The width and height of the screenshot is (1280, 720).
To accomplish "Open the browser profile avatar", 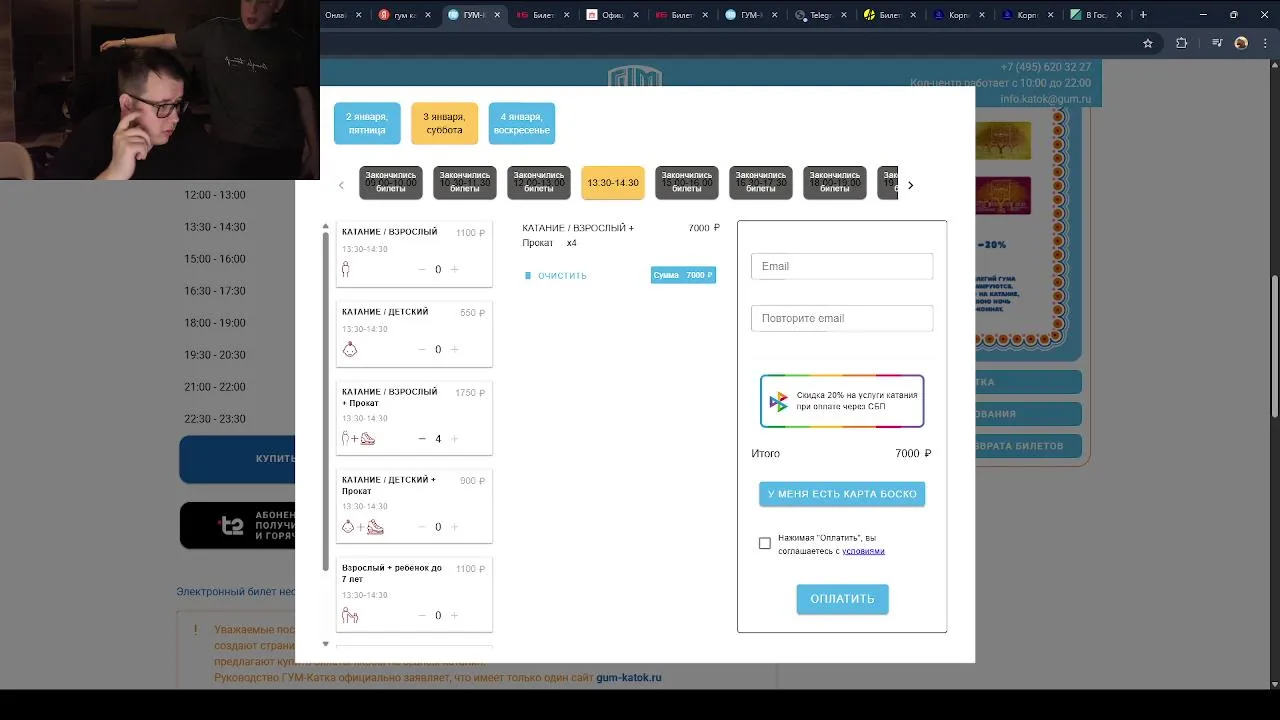I will click(x=1241, y=43).
